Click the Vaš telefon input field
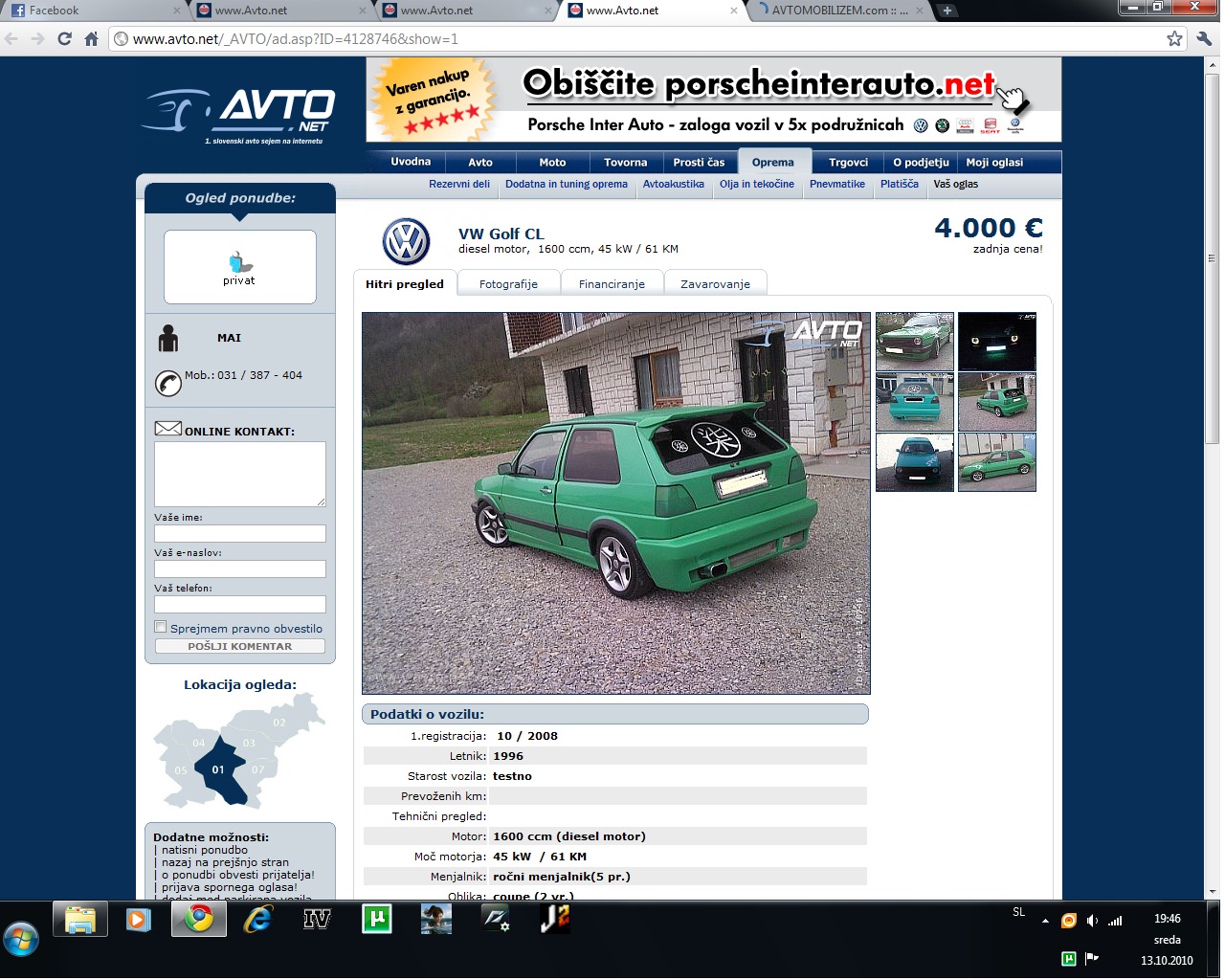The width and height of the screenshot is (1225, 980). point(240,604)
